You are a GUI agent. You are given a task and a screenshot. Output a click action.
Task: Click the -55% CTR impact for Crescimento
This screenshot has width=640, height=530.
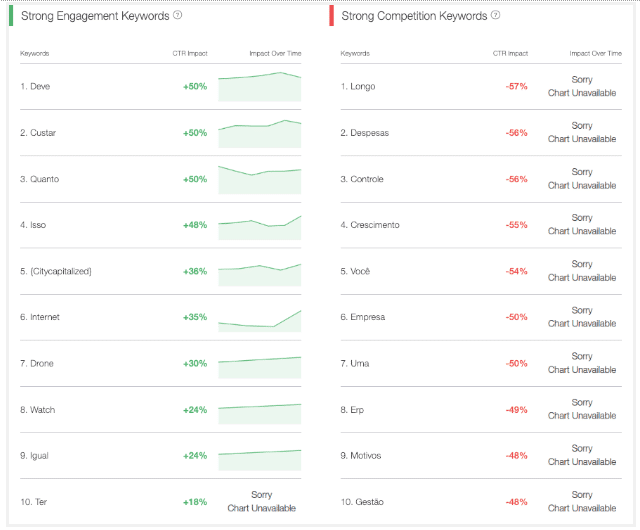pyautogui.click(x=517, y=225)
